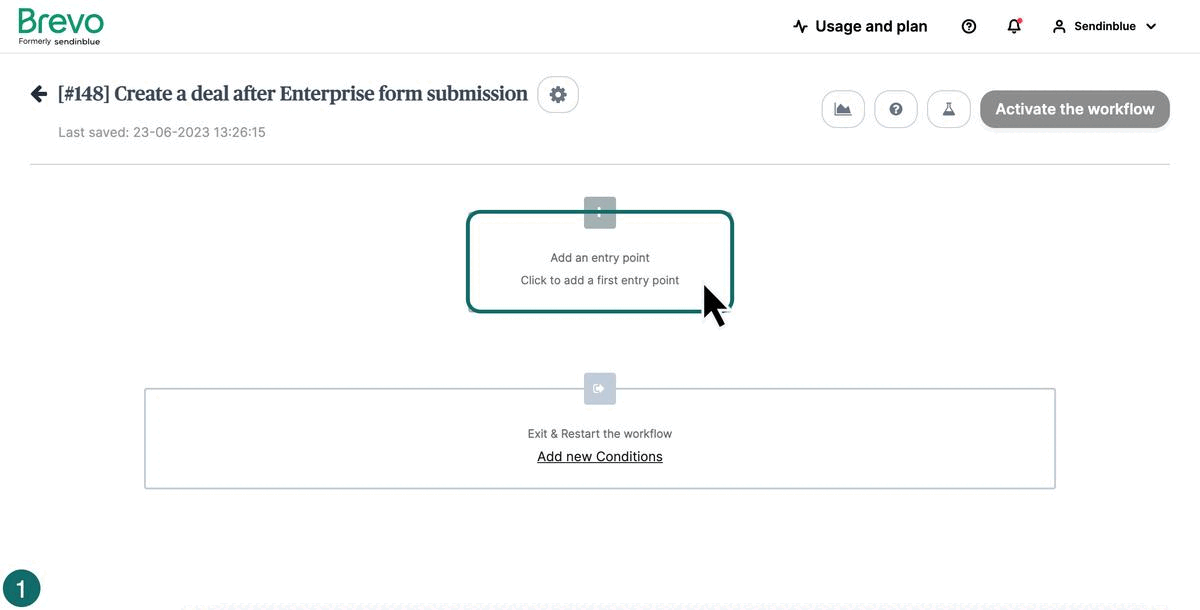Click the back arrow beside workflow title

(x=39, y=94)
